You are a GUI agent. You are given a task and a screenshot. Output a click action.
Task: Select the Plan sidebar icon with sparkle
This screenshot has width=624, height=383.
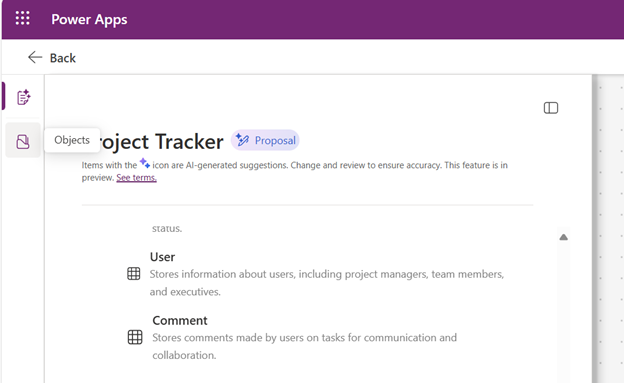pyautogui.click(x=23, y=97)
